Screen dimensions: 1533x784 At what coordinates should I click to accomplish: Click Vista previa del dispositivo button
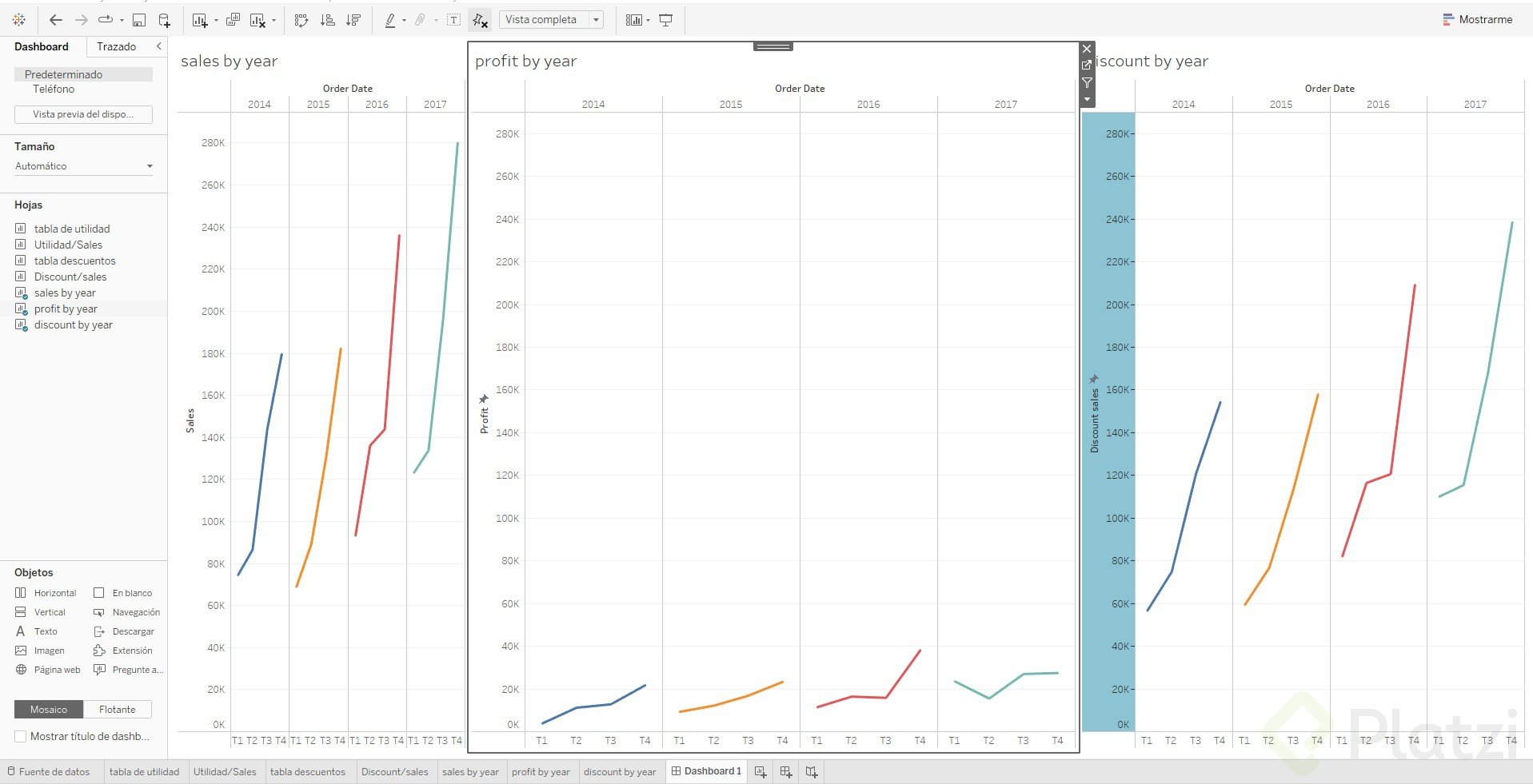point(83,114)
